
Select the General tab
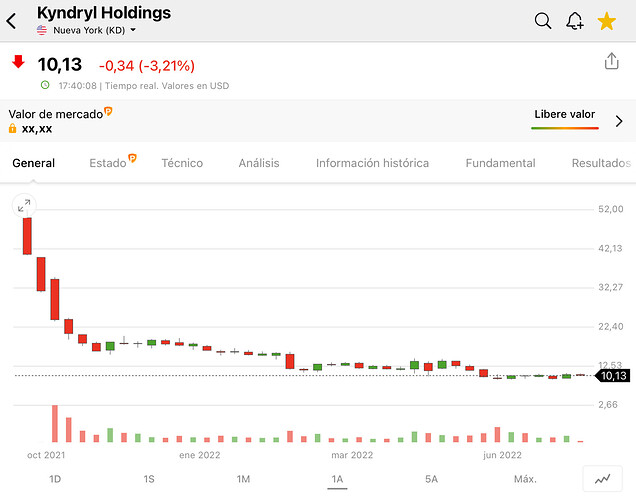click(x=34, y=163)
